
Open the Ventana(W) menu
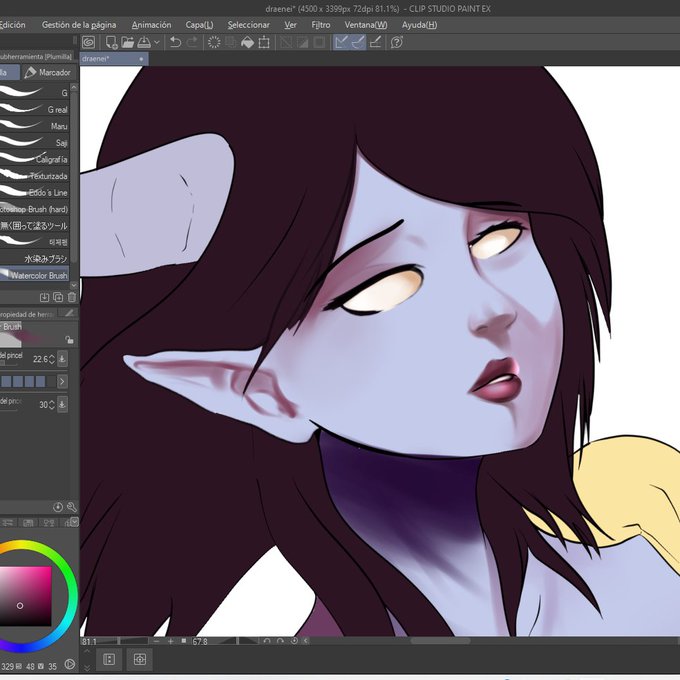(366, 25)
